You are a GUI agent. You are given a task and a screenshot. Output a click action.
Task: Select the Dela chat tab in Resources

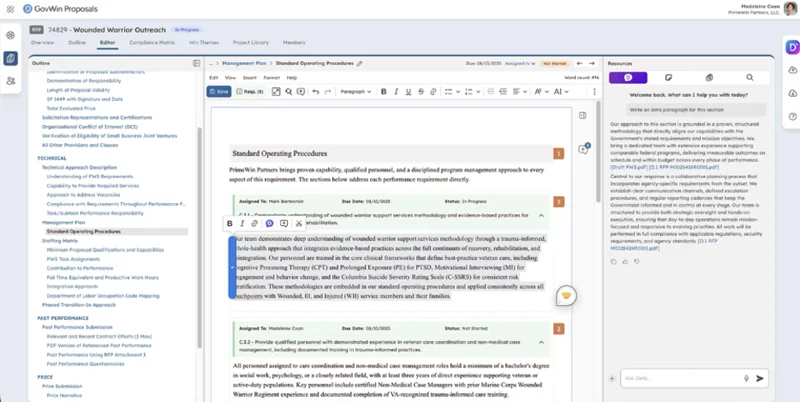[628, 78]
